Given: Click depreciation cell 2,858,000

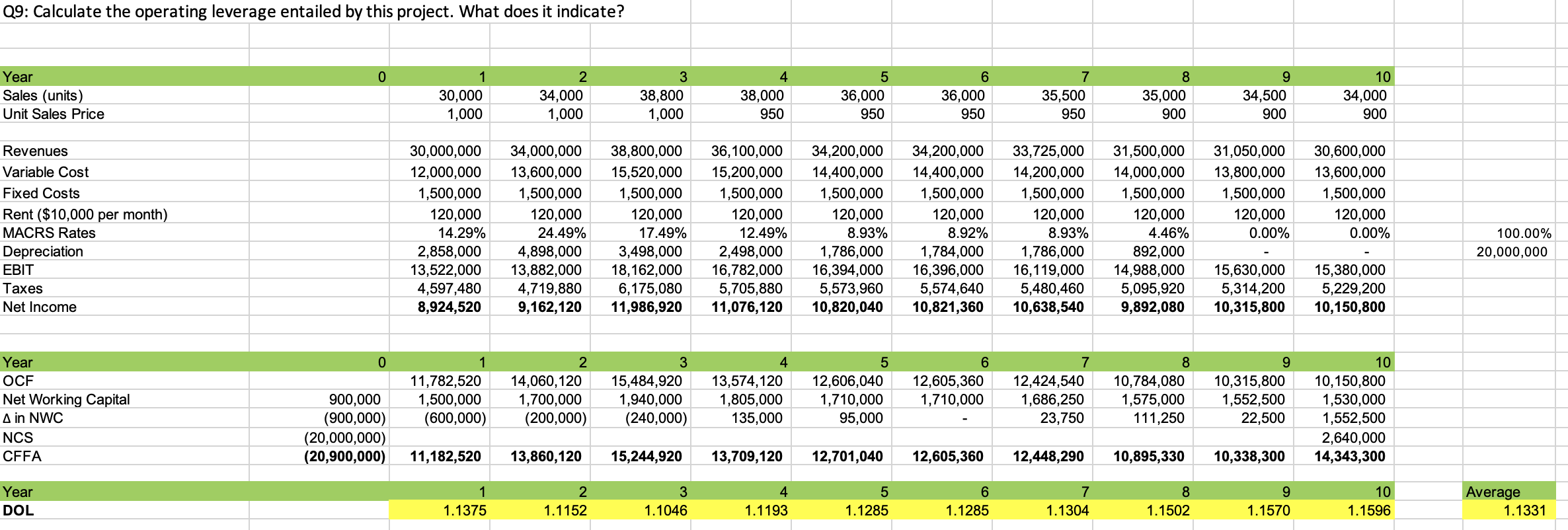Looking at the screenshot, I should pyautogui.click(x=450, y=251).
